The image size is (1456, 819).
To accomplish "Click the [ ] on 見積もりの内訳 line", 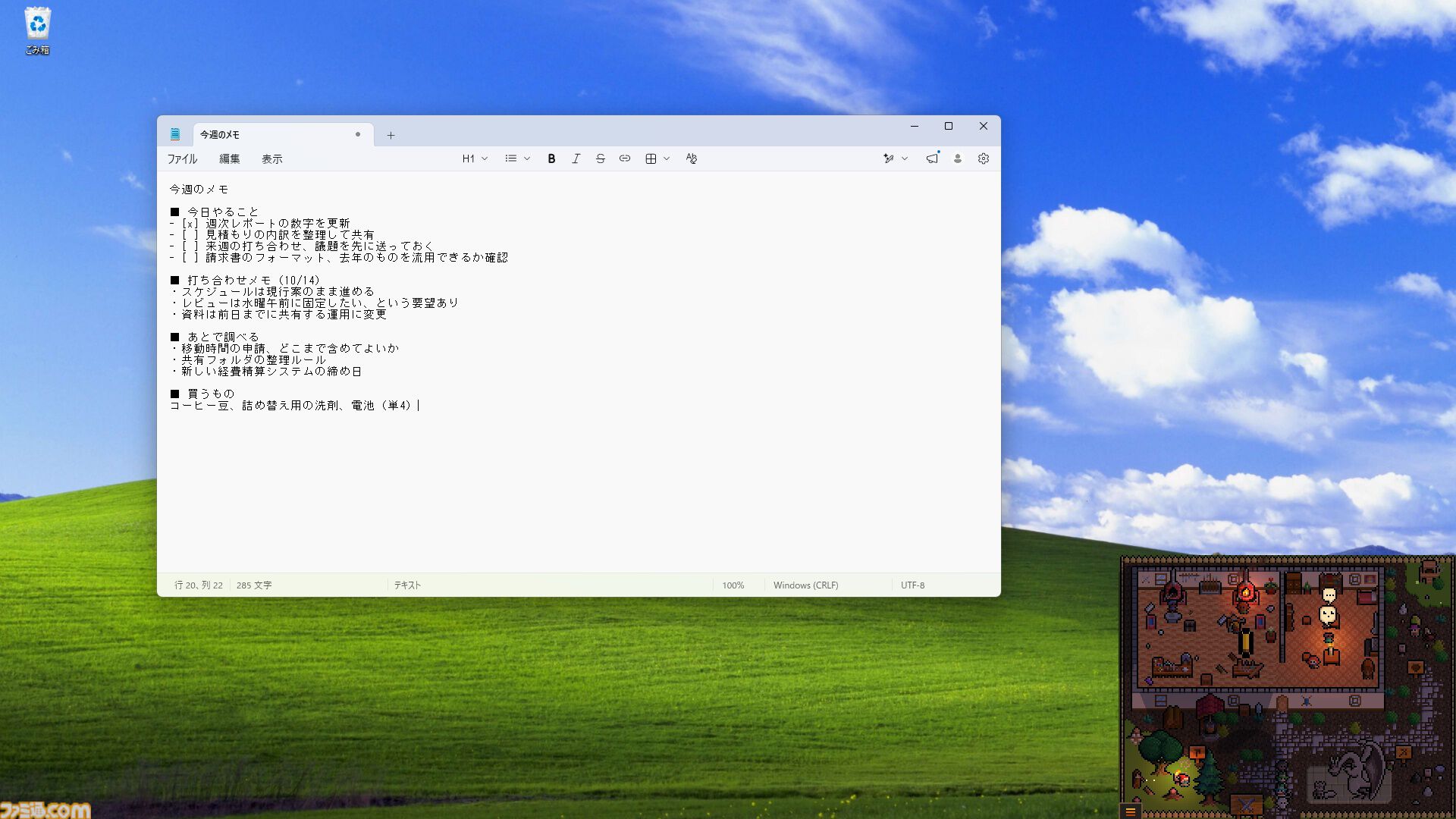I will pos(190,234).
